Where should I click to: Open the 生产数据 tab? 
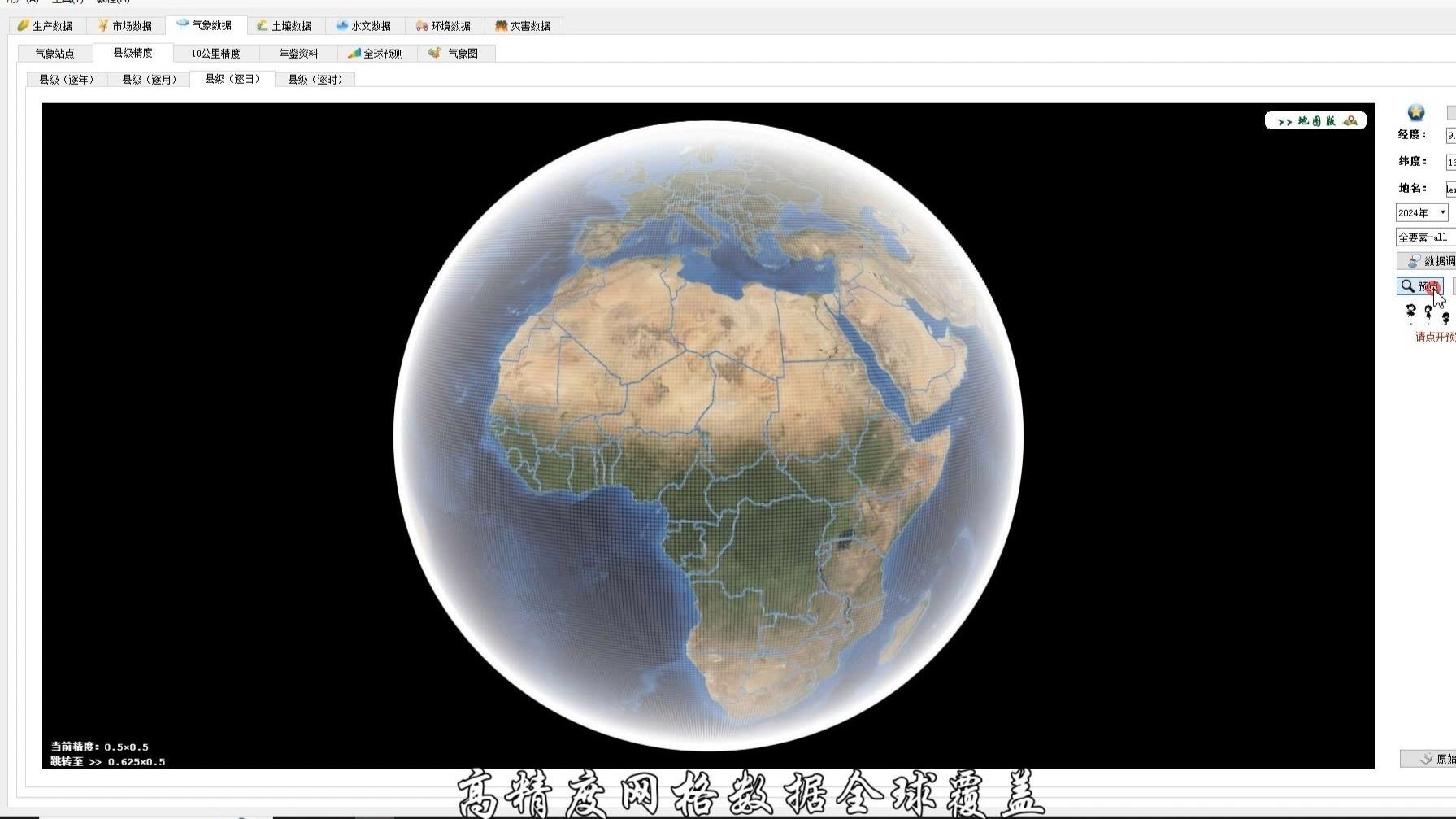point(46,26)
